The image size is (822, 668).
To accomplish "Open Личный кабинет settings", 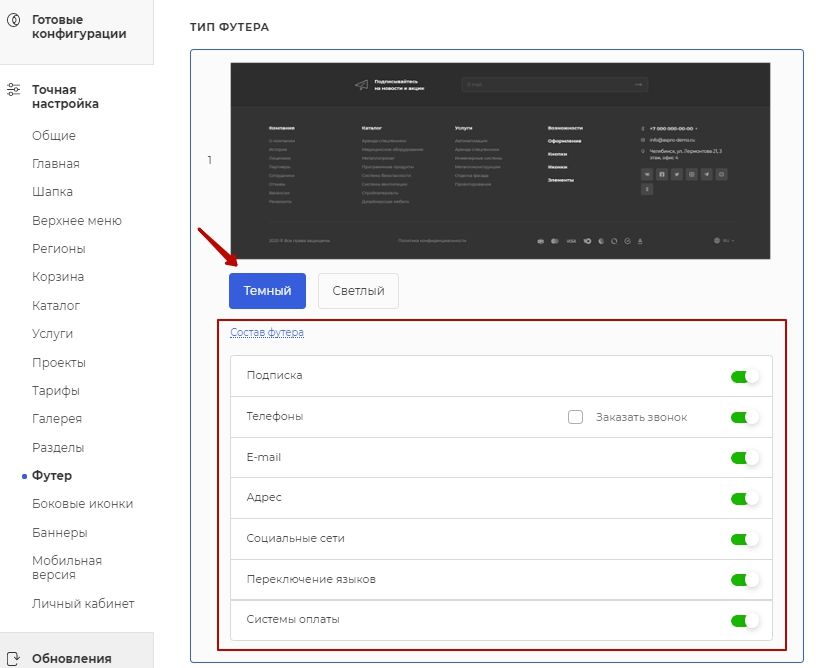I will coord(83,604).
